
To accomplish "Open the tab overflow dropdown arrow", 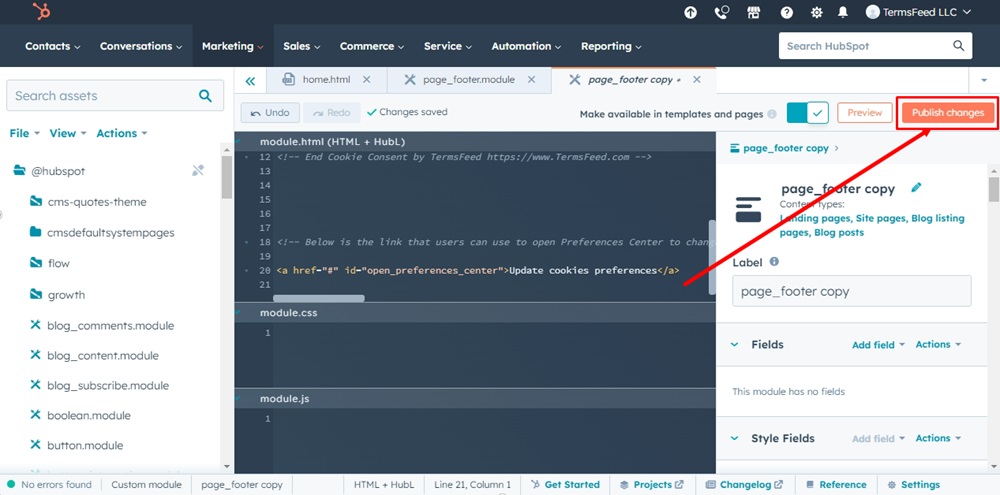I will pos(983,80).
